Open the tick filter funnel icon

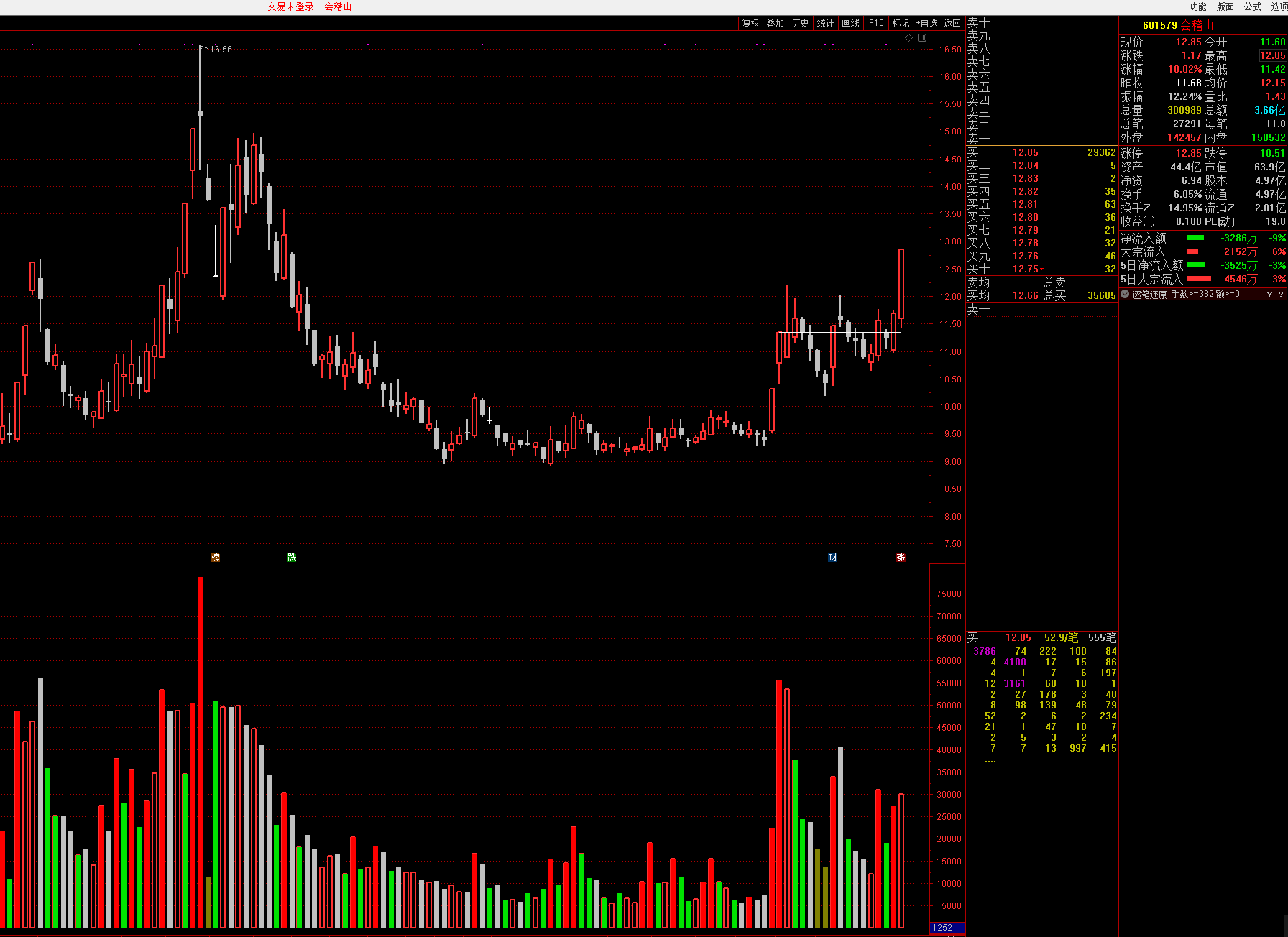click(x=1269, y=294)
